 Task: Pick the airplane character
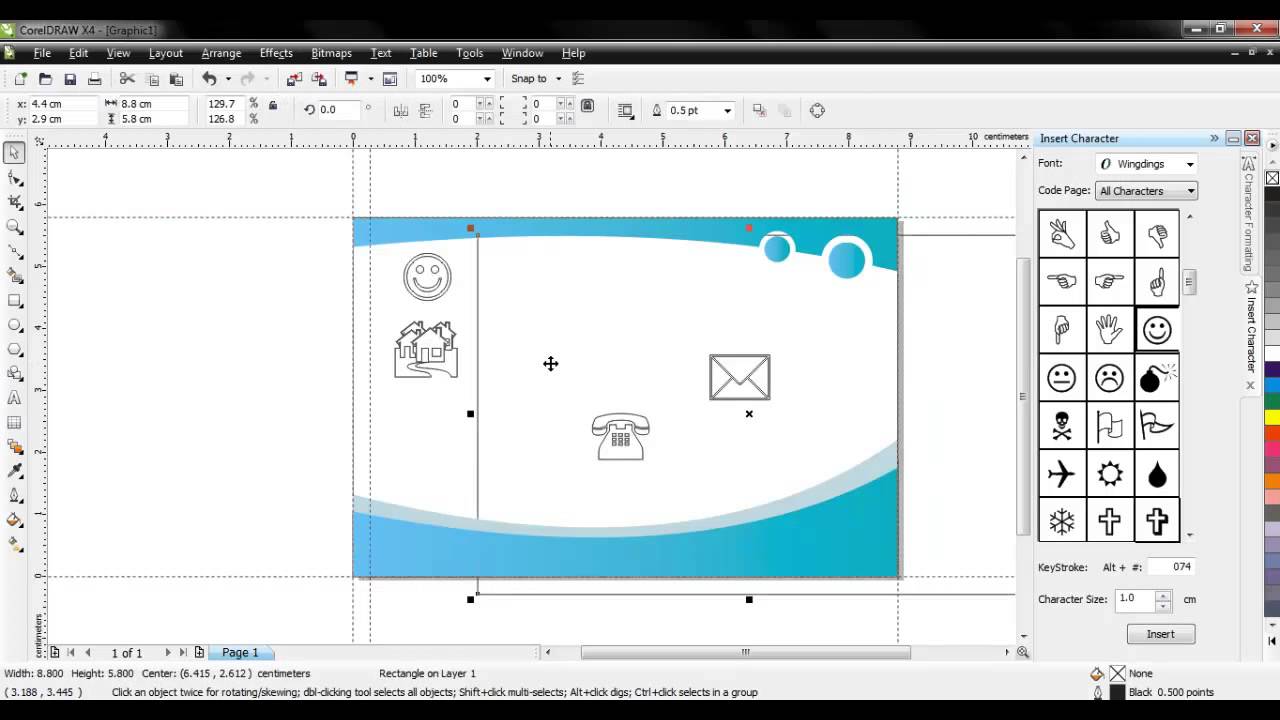tap(1062, 473)
